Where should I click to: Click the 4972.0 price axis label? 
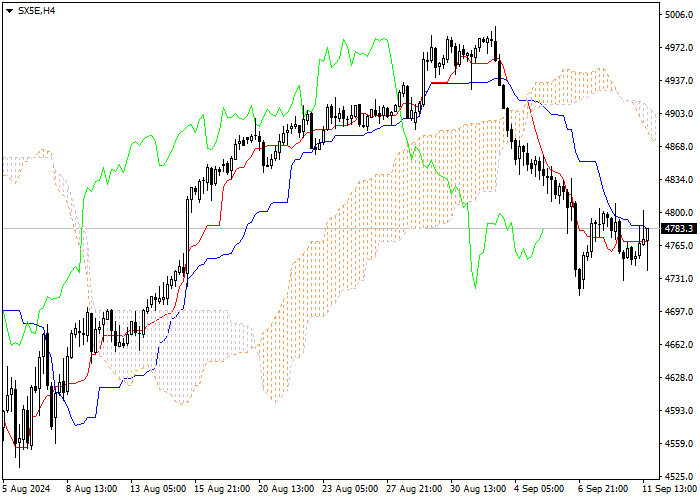tap(679, 48)
